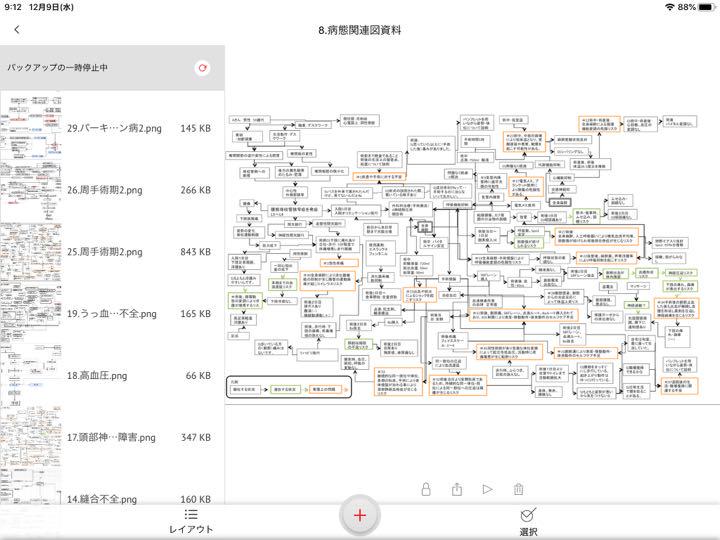
Task: Tap the battery icon in status bar
Action: click(x=707, y=7)
